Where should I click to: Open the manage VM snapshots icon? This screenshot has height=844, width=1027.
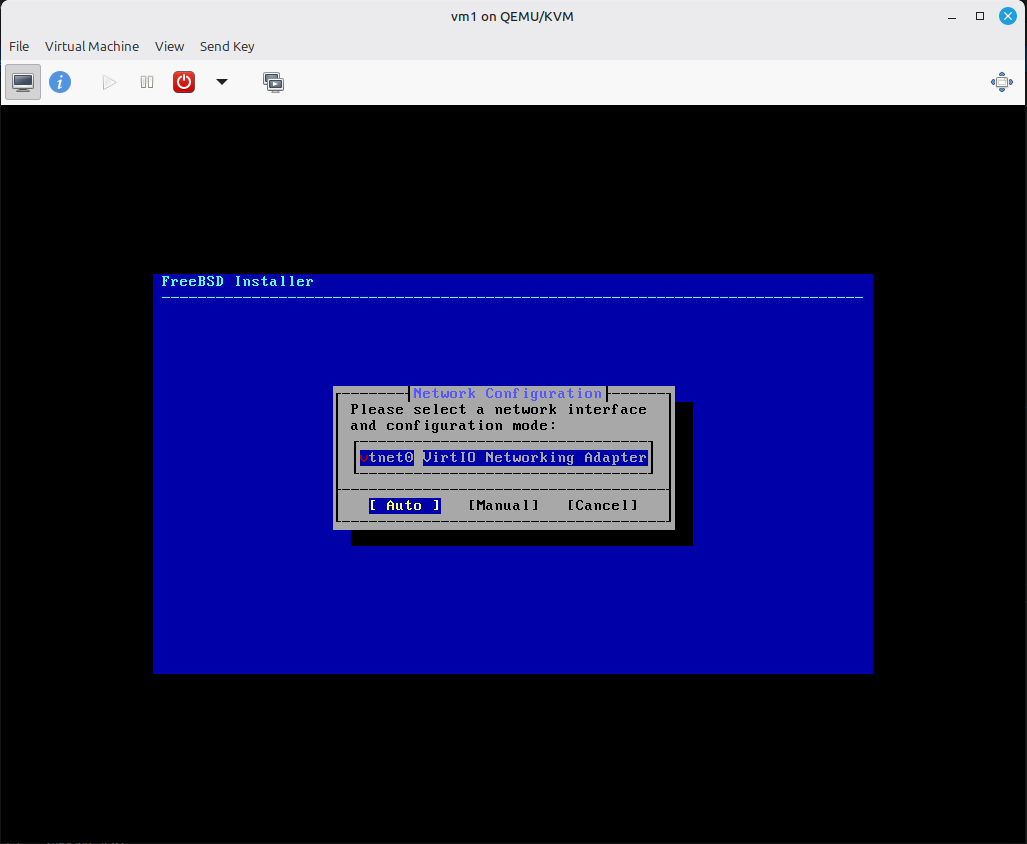pyautogui.click(x=273, y=82)
